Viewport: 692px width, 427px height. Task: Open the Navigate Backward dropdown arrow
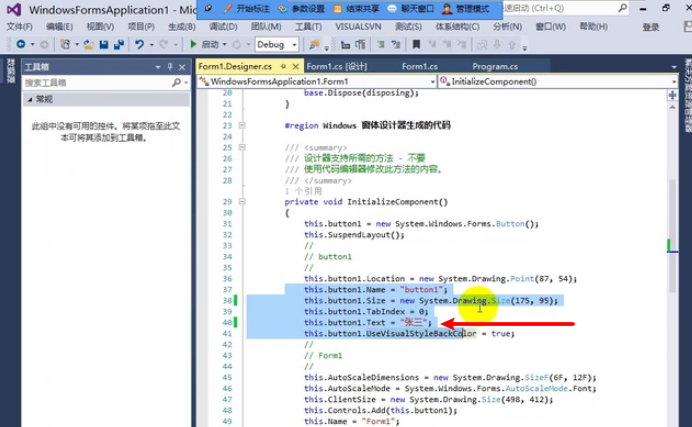32,45
